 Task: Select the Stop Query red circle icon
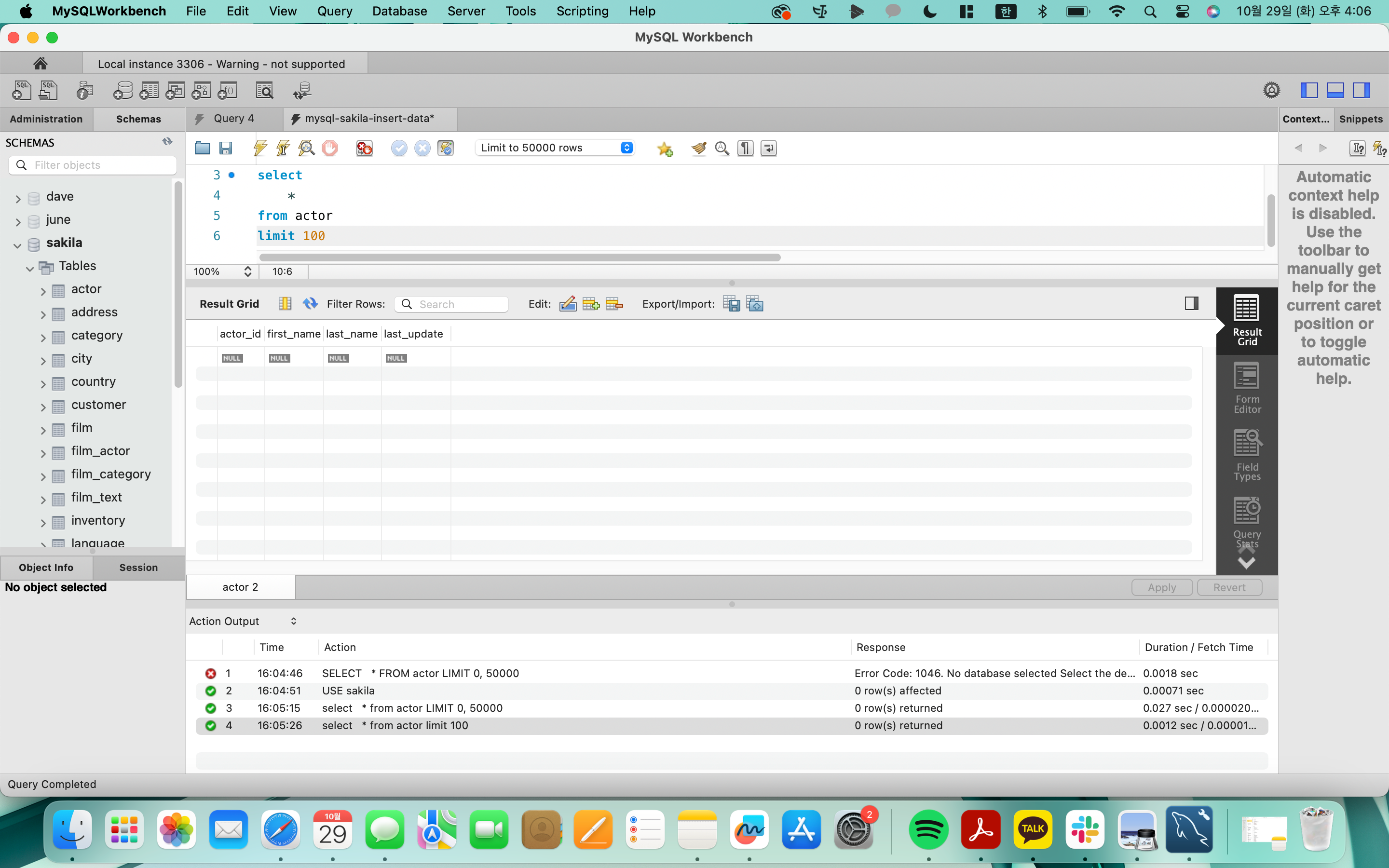coord(330,148)
